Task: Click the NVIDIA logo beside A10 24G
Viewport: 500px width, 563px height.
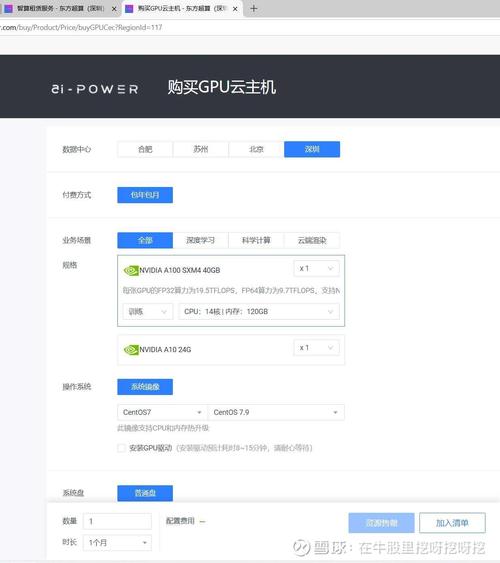Action: [131, 349]
